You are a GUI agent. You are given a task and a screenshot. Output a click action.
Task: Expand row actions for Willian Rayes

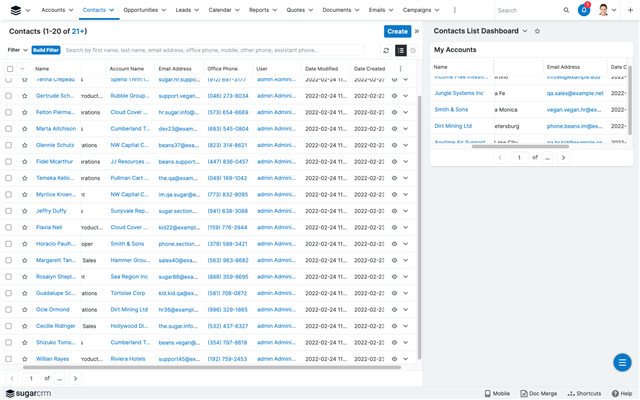406,358
